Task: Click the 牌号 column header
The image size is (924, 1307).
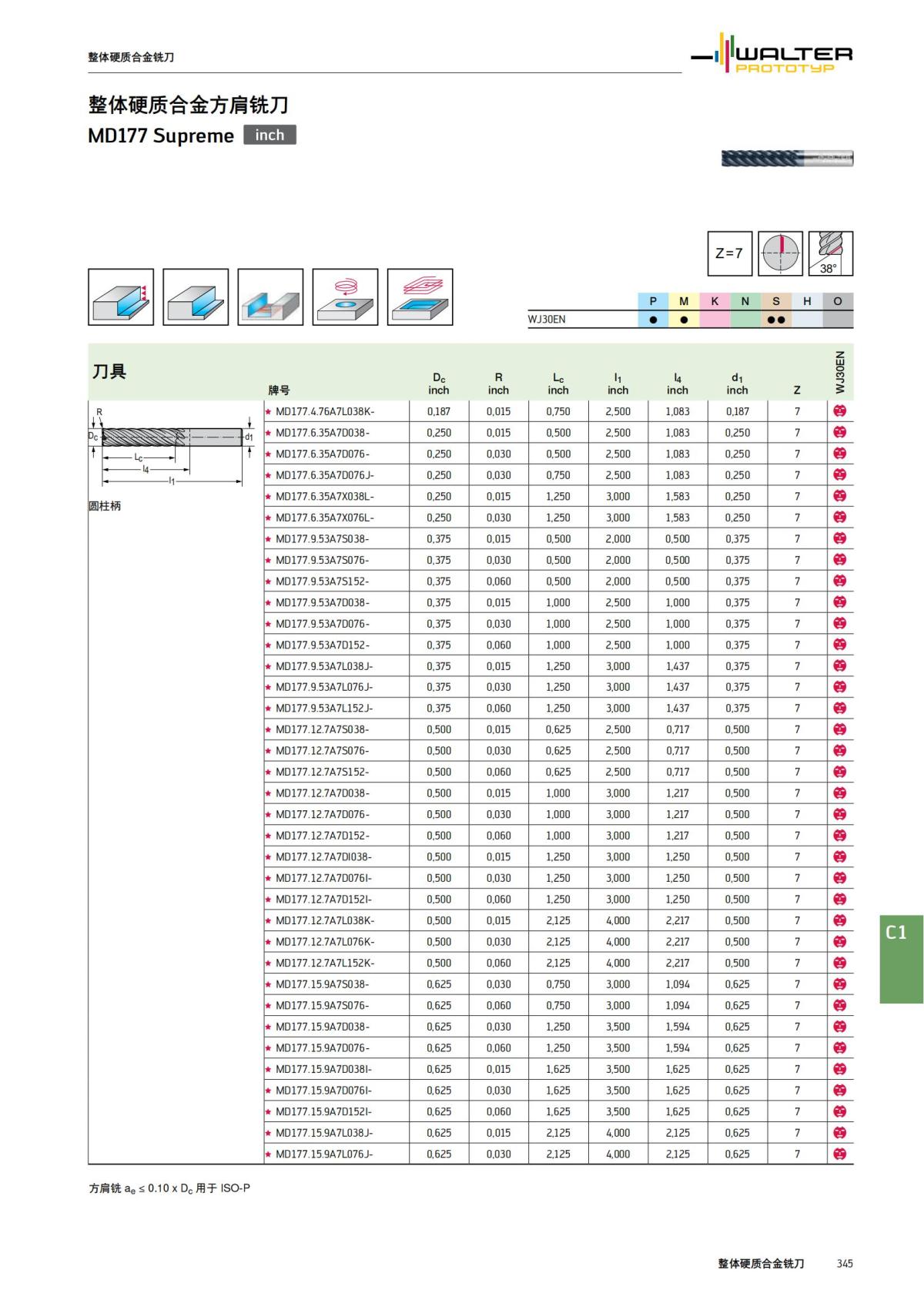Action: pos(279,390)
